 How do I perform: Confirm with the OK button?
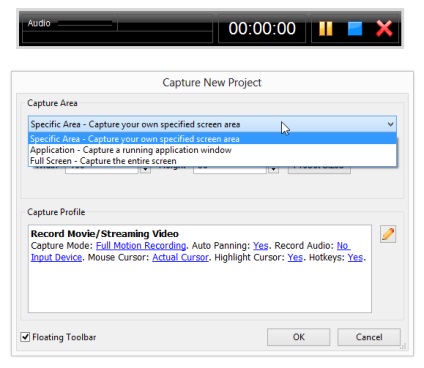point(298,337)
